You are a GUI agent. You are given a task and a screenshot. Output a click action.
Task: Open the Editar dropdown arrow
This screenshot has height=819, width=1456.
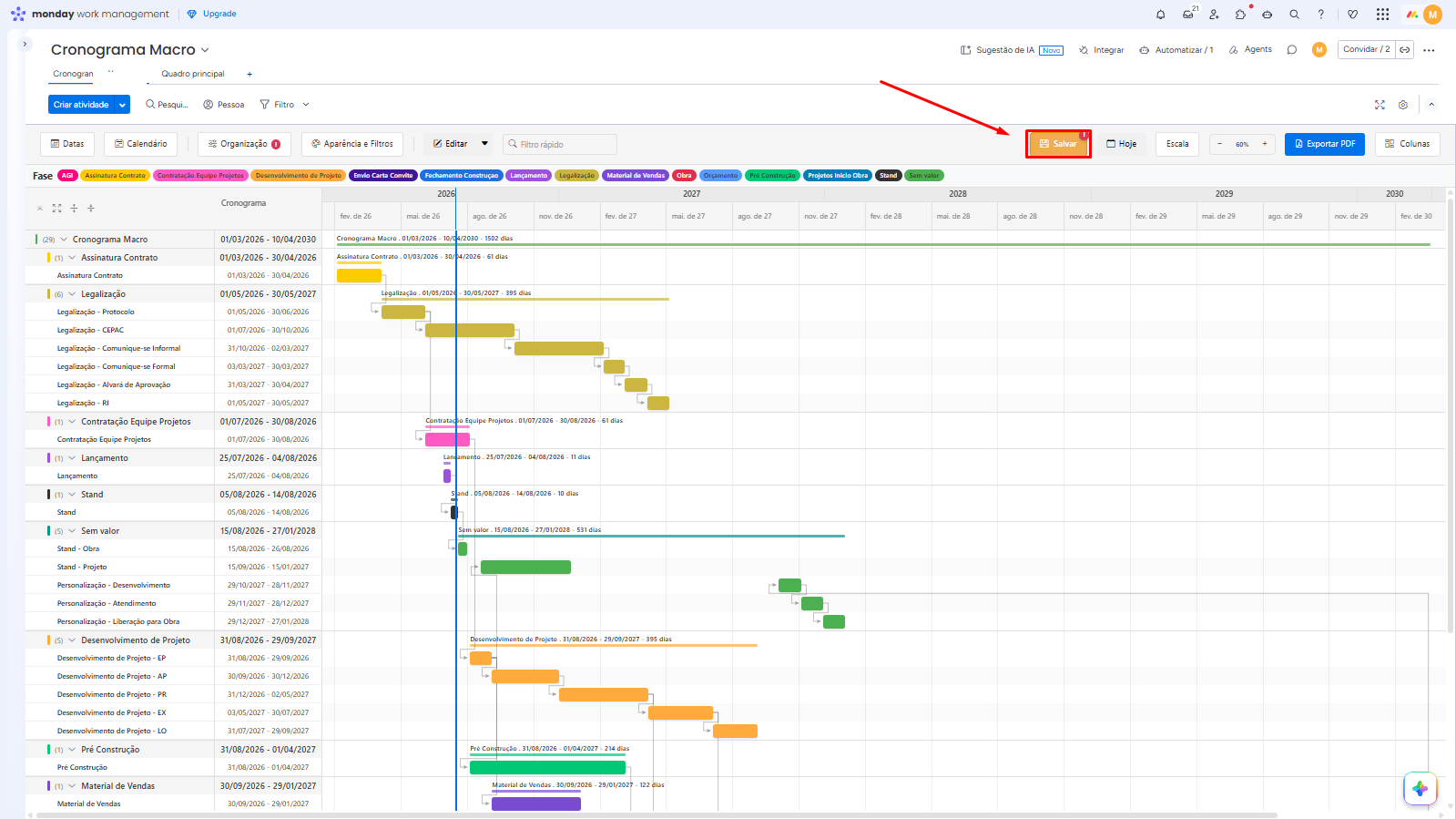484,144
